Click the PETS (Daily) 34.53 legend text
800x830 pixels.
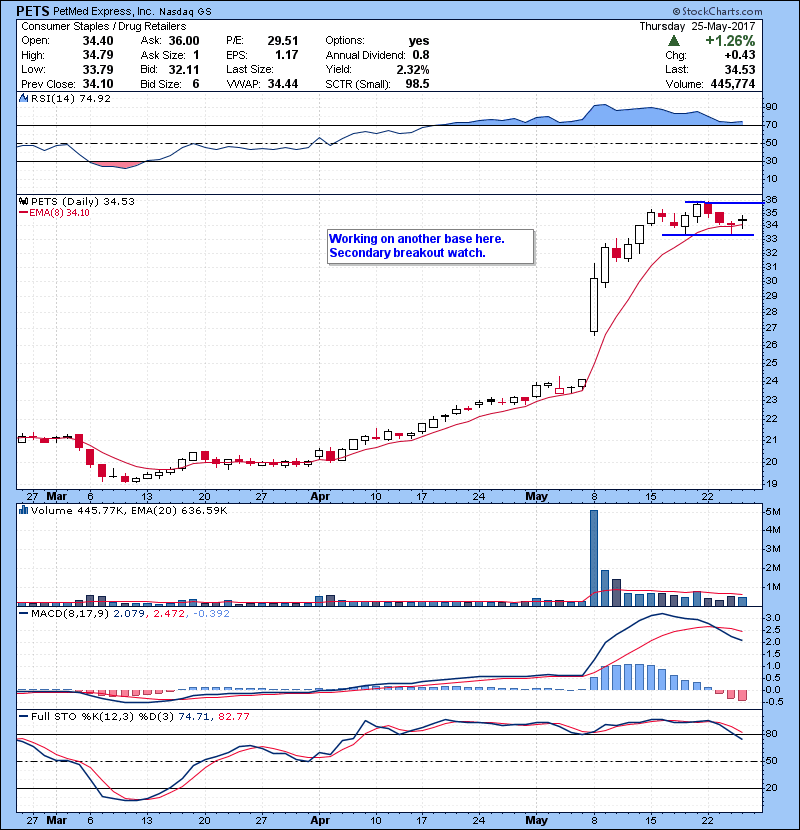[83, 201]
